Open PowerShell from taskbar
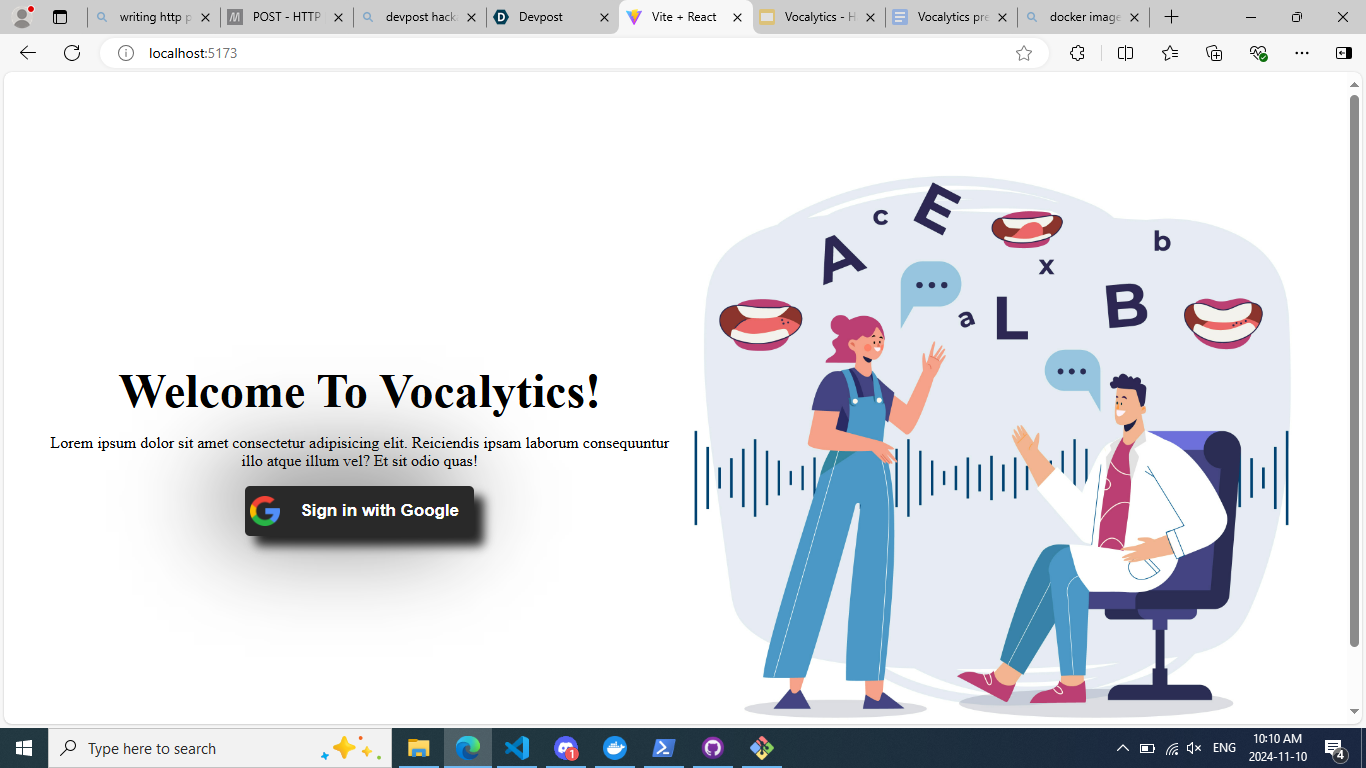This screenshot has width=1366, height=768. (x=663, y=748)
